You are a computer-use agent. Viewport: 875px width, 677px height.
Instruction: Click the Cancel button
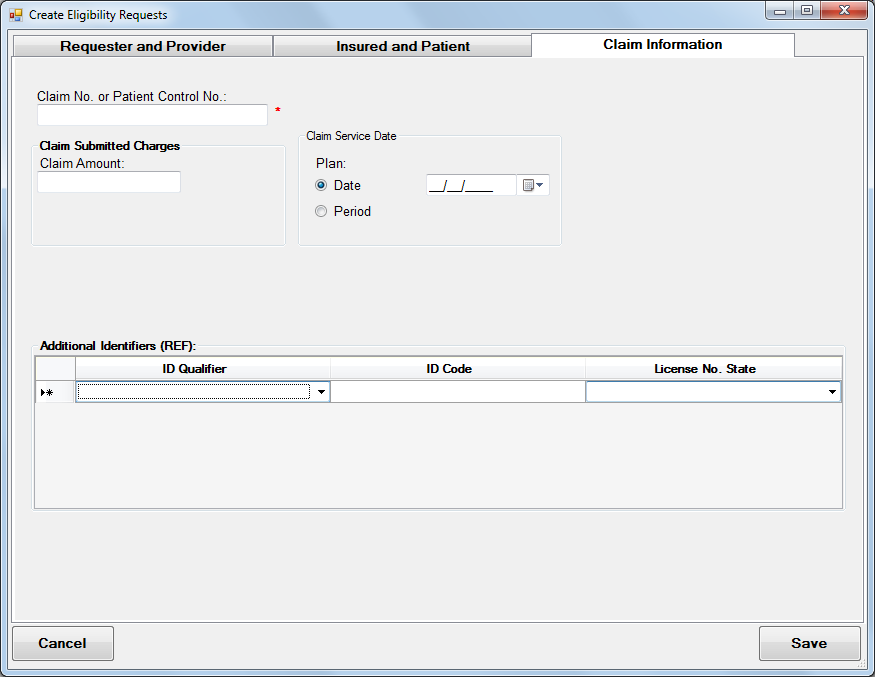[x=62, y=643]
